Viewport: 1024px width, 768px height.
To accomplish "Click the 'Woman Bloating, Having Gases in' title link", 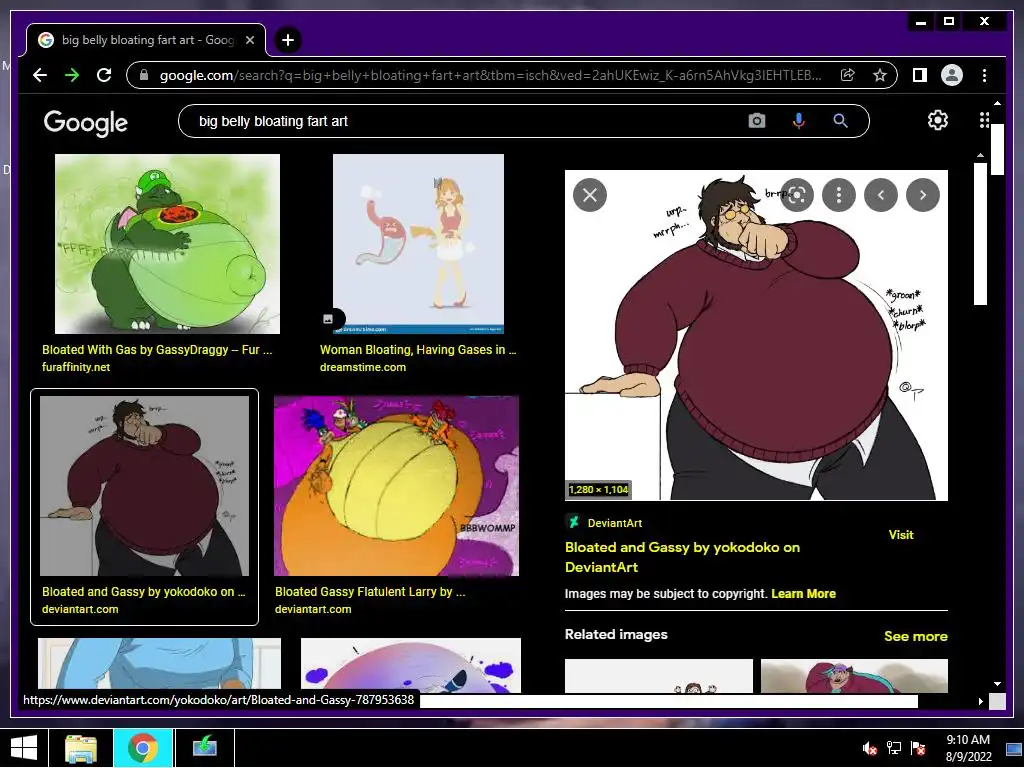I will tap(418, 349).
